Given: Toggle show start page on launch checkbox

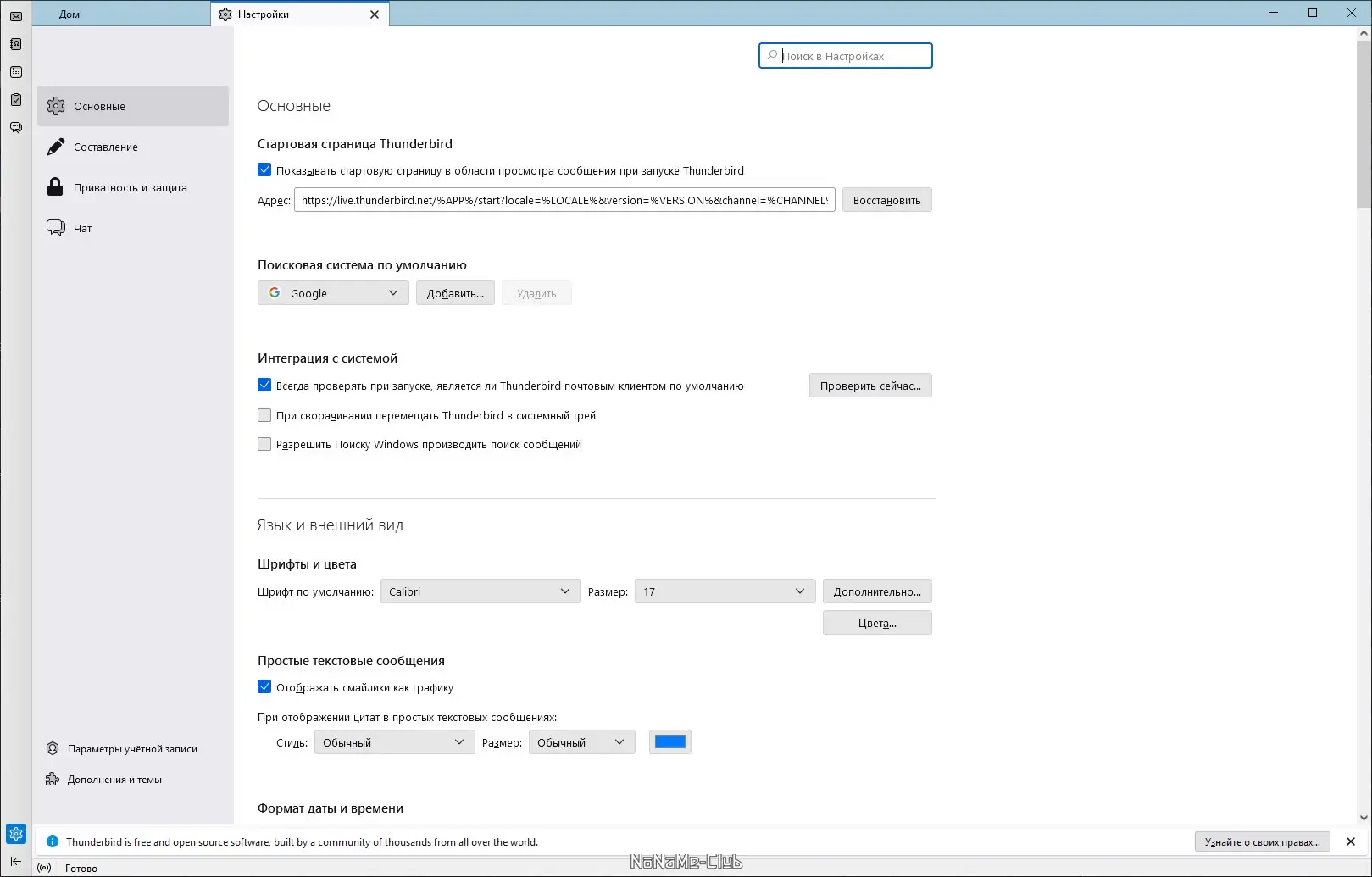Looking at the screenshot, I should pyautogui.click(x=264, y=169).
